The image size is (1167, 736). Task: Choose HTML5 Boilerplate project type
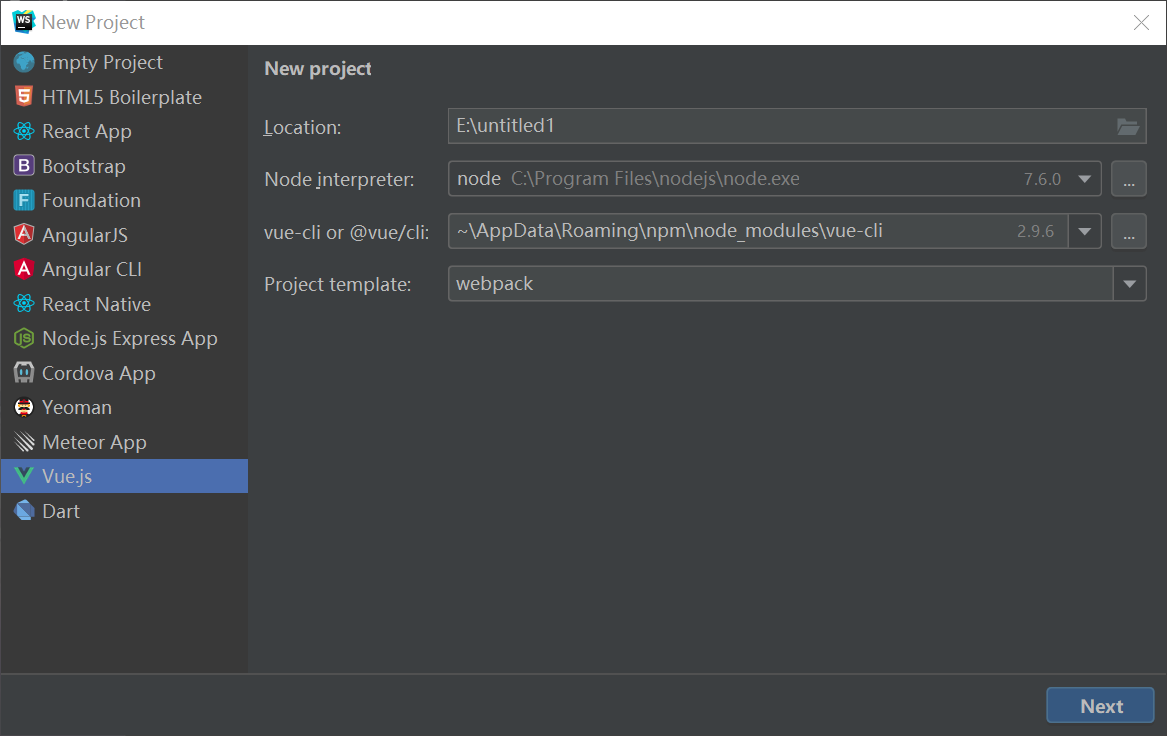coord(124,97)
